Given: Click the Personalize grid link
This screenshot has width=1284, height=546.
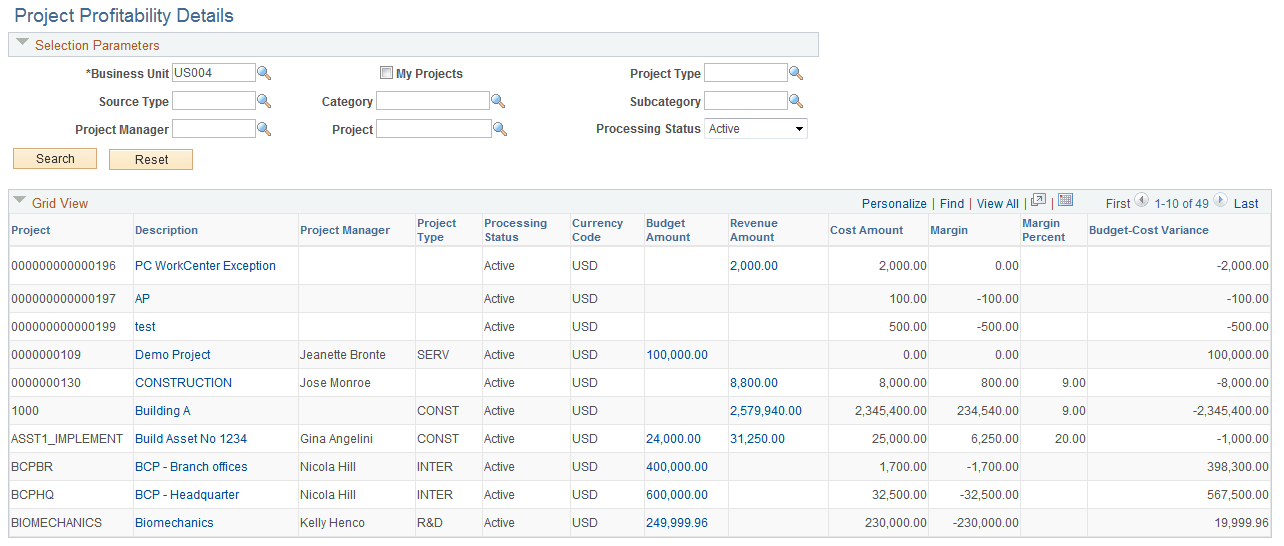Looking at the screenshot, I should [x=894, y=203].
